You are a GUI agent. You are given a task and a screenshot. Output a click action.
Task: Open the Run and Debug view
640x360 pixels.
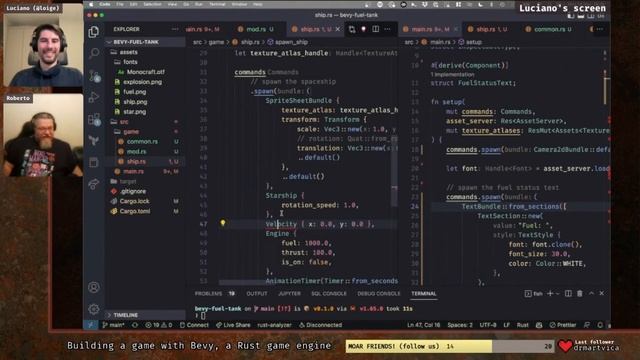(x=94, y=97)
